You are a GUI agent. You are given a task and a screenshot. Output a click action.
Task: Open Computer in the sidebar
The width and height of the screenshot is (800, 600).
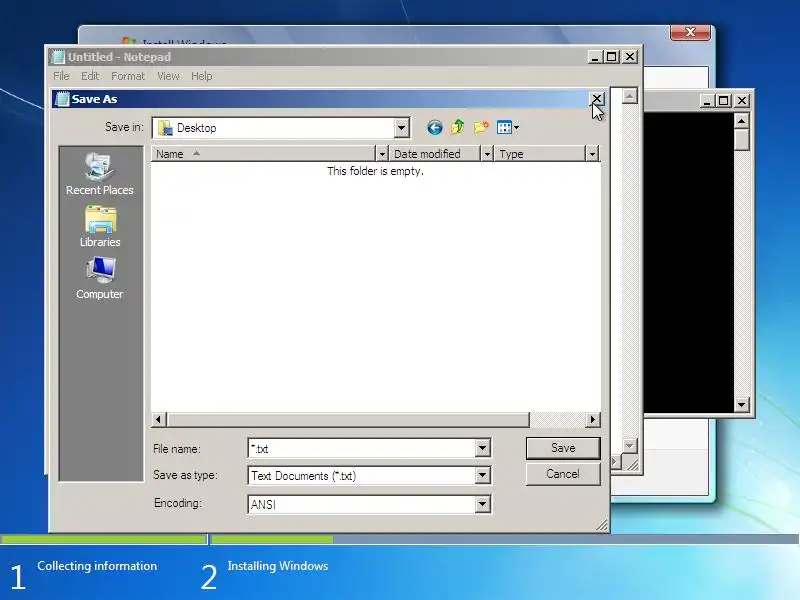click(x=100, y=279)
